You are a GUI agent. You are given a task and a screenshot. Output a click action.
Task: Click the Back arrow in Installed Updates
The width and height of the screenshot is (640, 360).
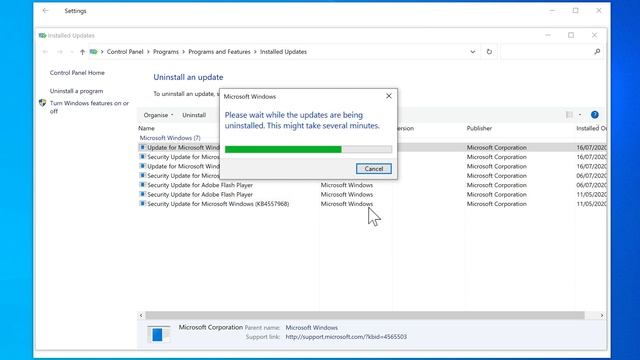pyautogui.click(x=45, y=52)
